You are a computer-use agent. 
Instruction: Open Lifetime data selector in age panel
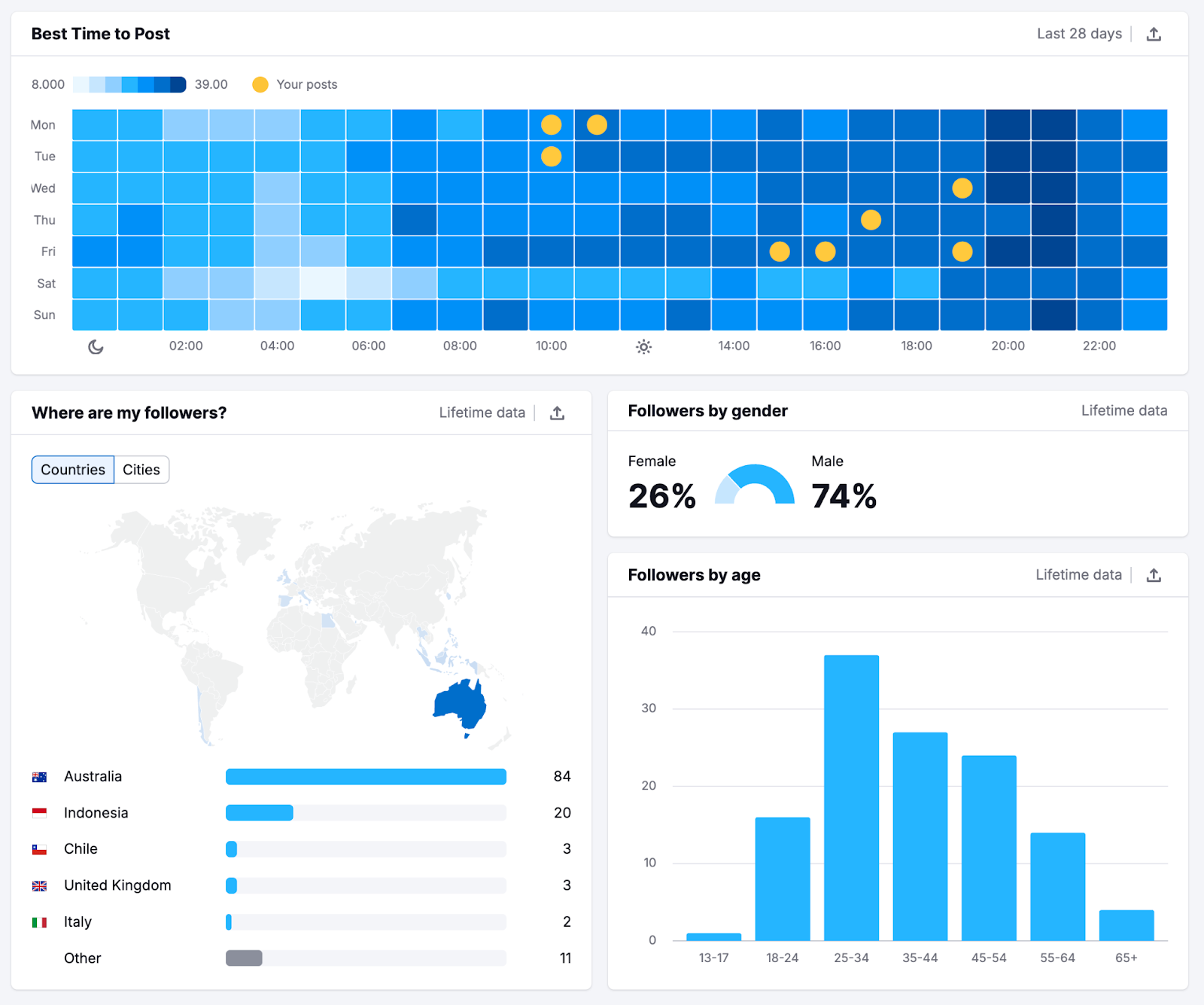(1078, 574)
